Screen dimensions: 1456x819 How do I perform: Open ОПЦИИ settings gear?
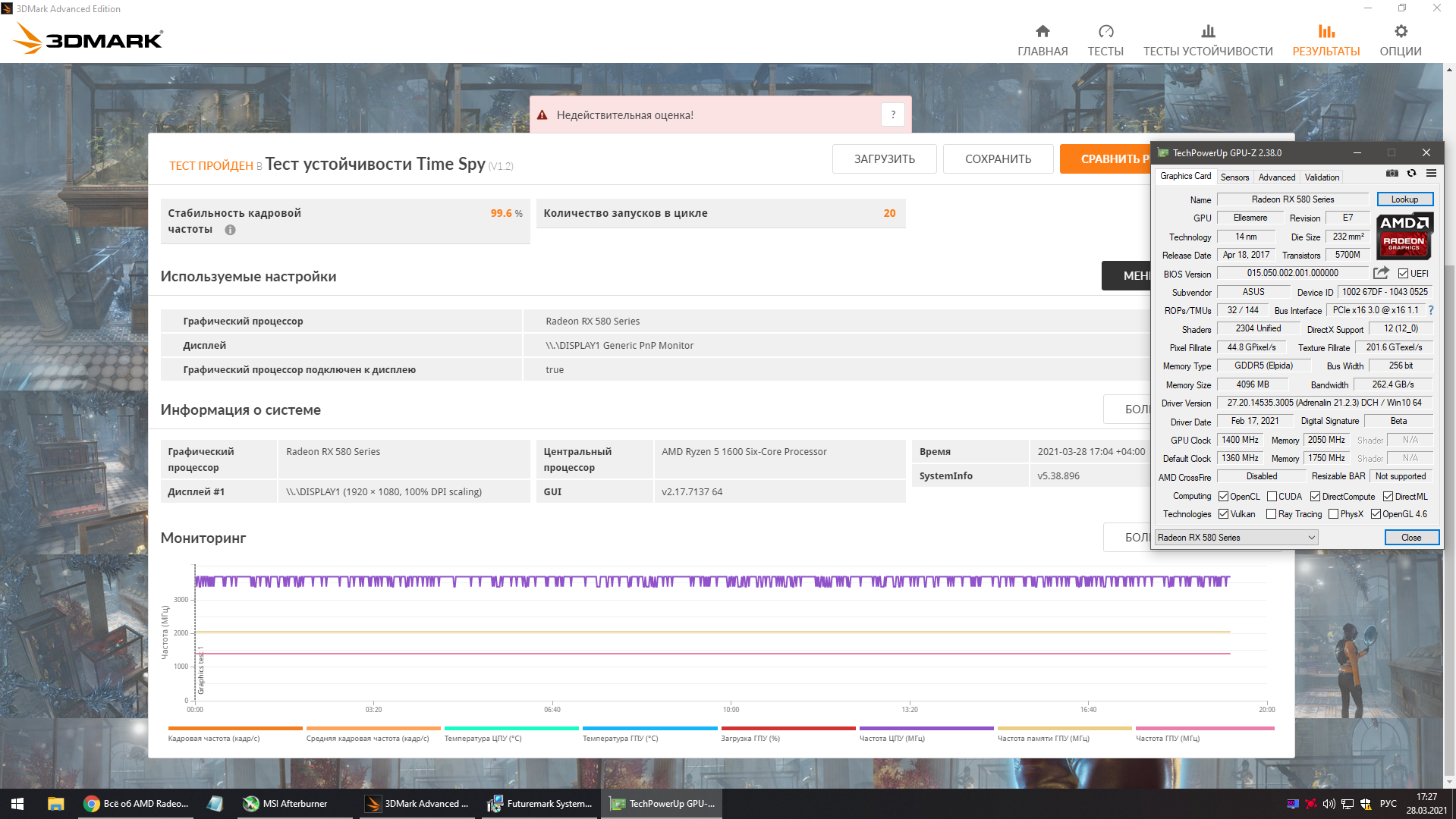tap(1401, 40)
